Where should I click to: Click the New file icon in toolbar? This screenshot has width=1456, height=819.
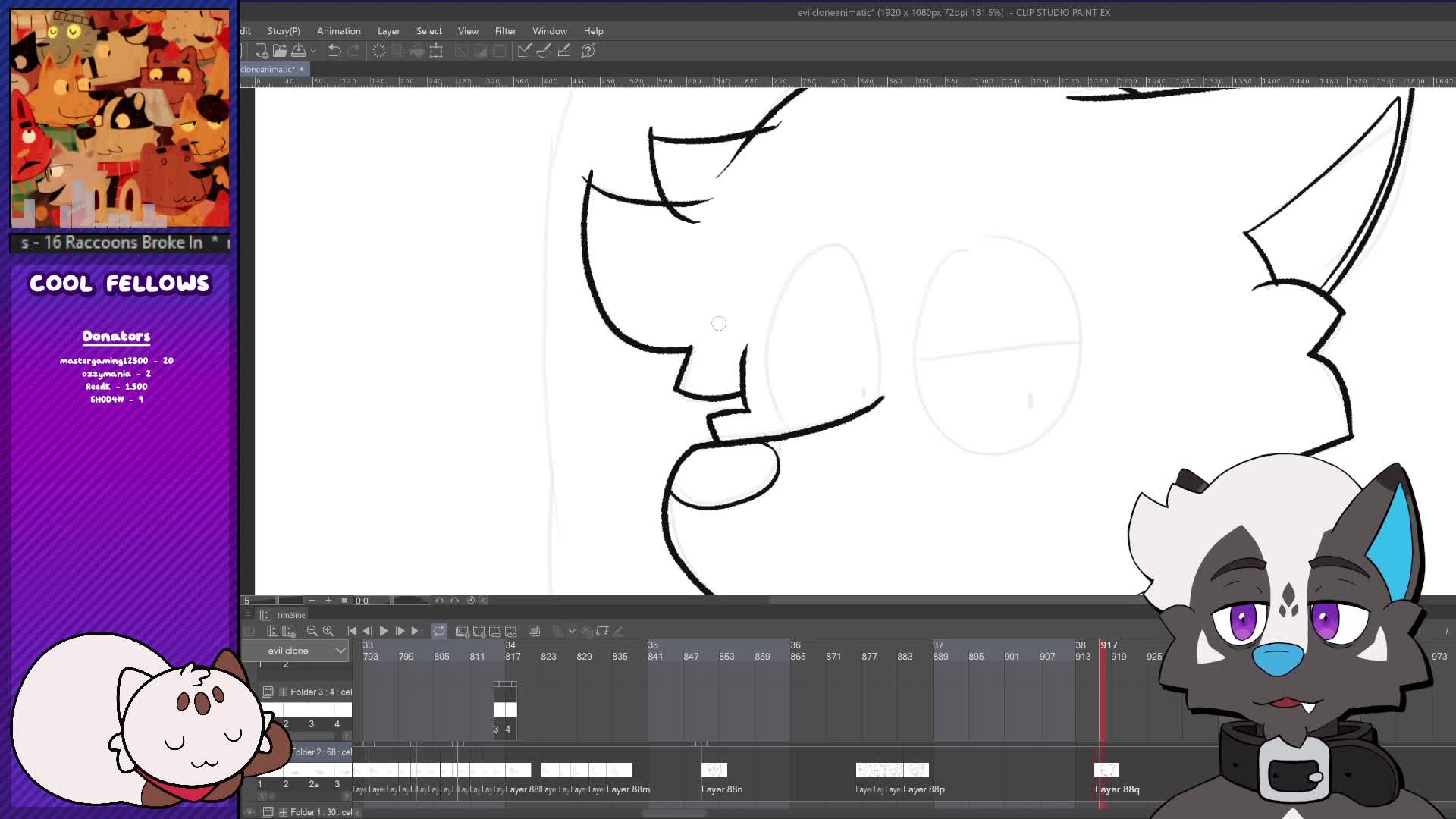click(261, 51)
